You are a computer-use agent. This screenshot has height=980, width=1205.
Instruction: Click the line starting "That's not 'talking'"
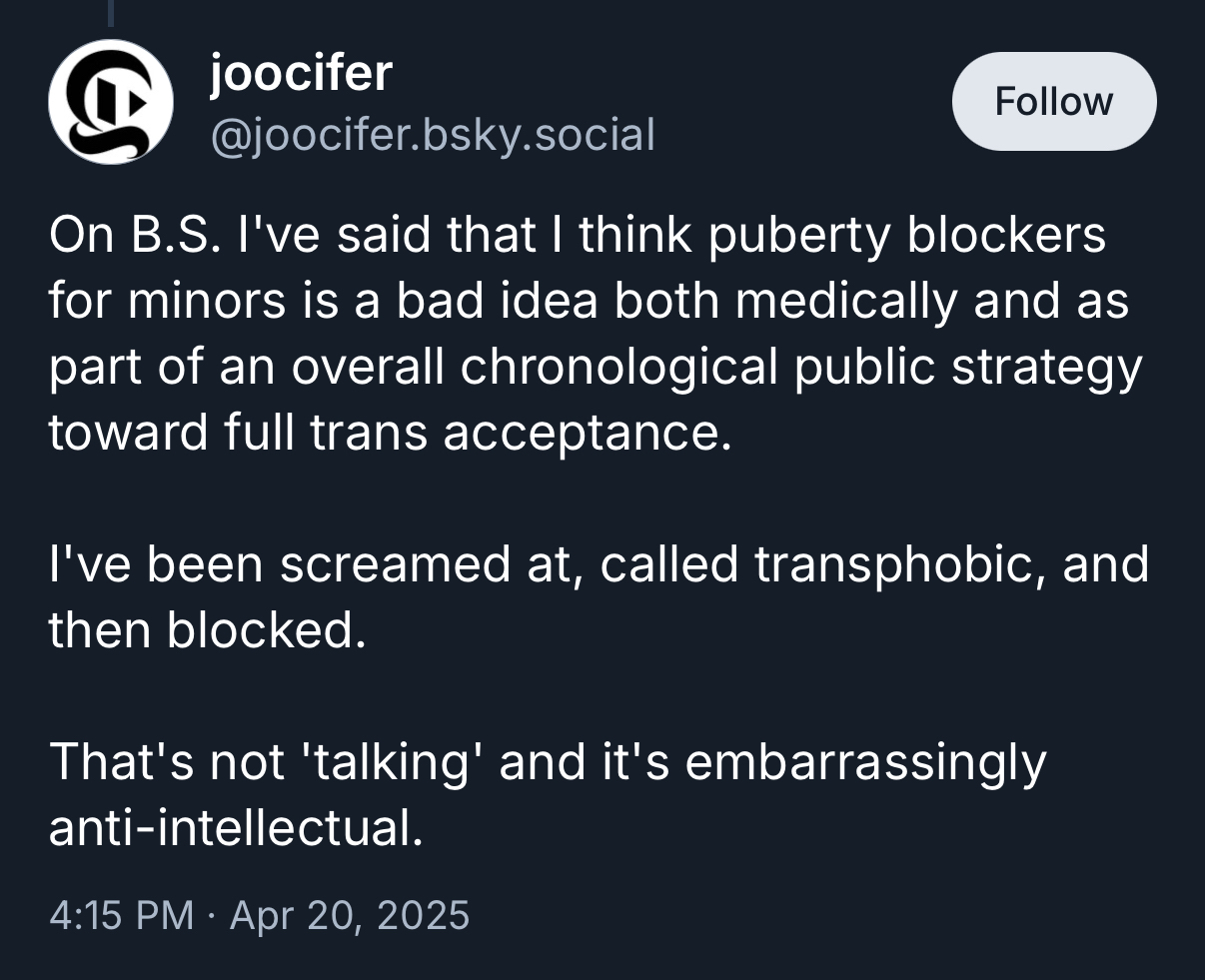546,762
